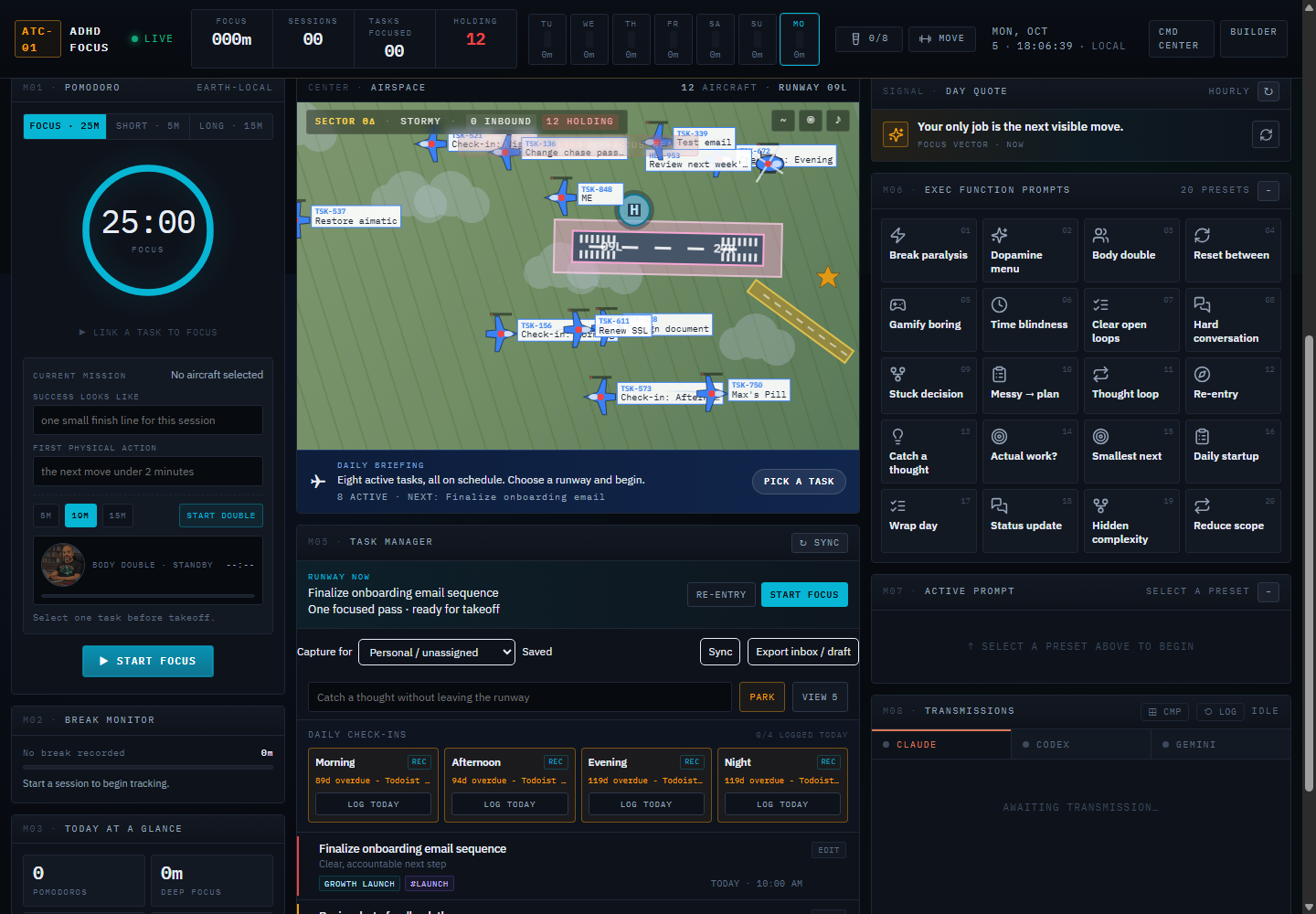
Task: Toggle REC on the Night check-in
Action: 828,762
